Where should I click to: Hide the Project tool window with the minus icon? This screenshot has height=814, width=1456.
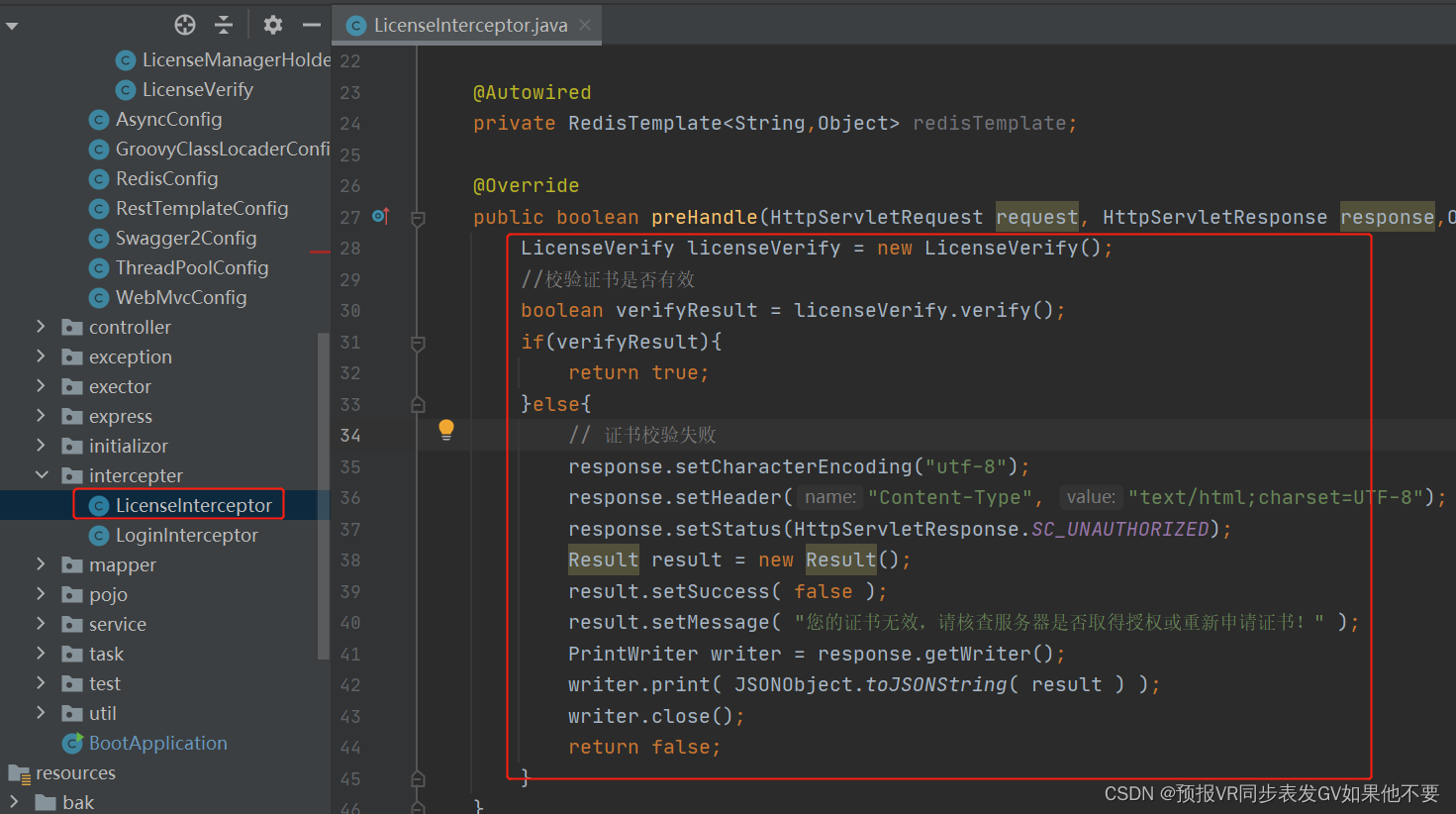click(x=311, y=25)
